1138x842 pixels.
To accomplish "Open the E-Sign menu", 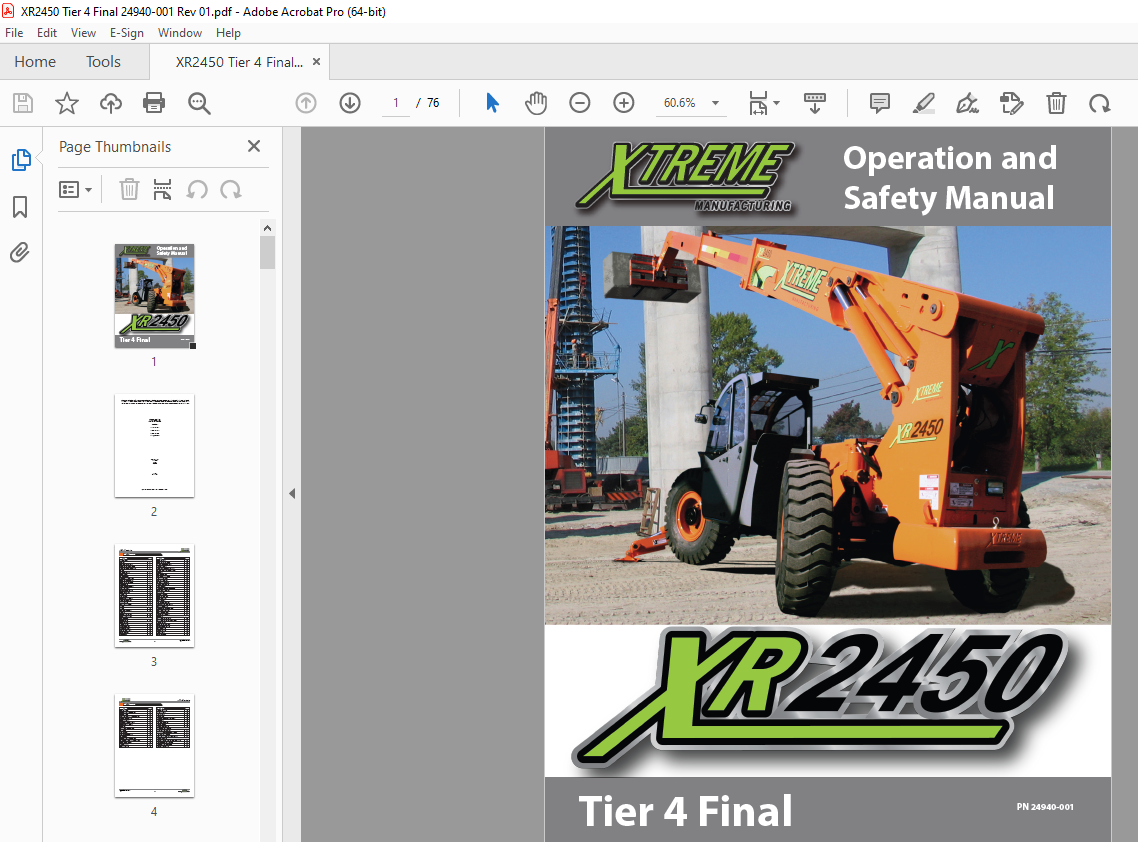I will pyautogui.click(x=126, y=33).
